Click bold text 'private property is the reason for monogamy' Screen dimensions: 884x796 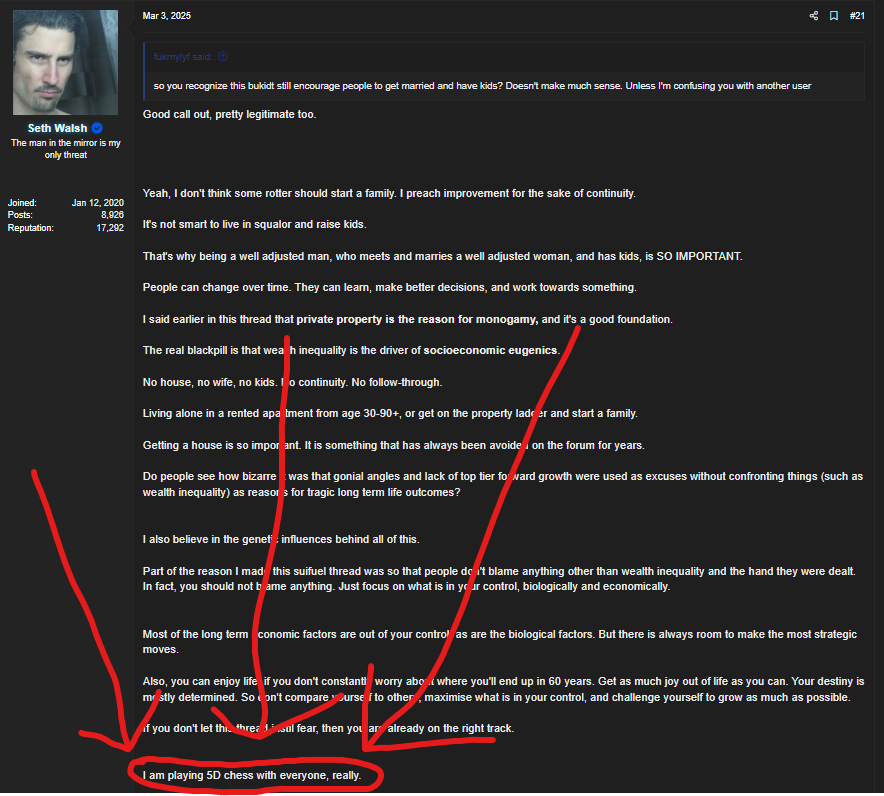point(417,319)
